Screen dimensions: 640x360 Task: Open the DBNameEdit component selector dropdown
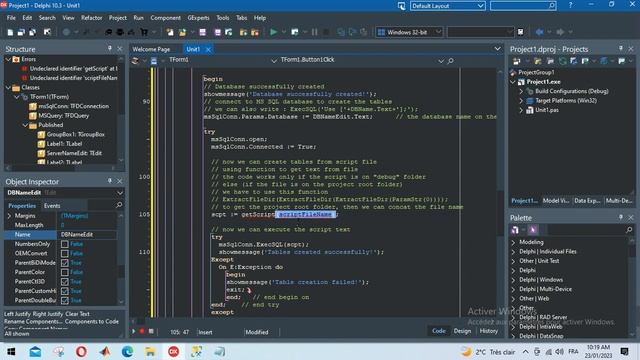tap(120, 193)
